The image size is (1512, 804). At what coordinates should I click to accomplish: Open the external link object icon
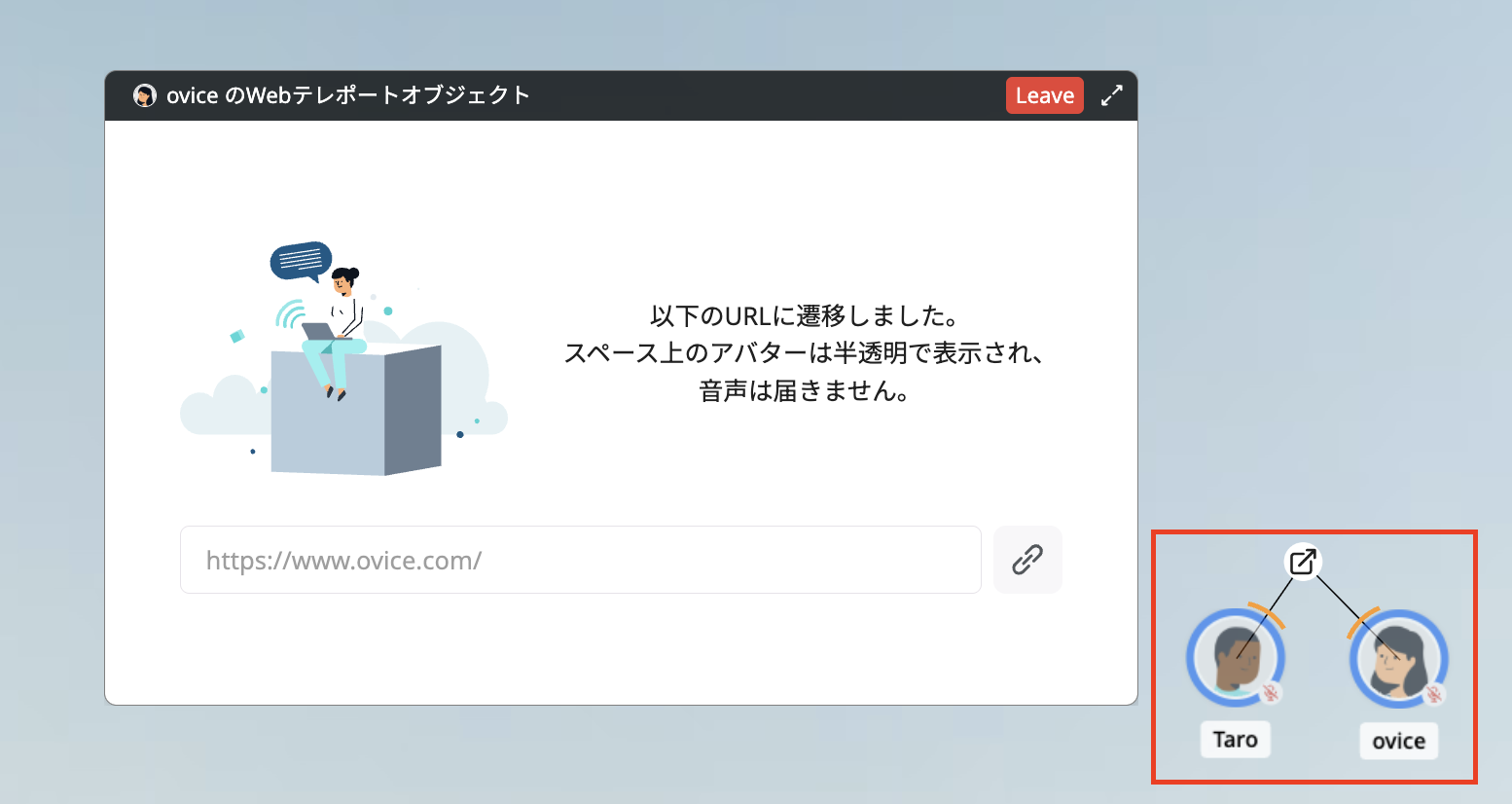pyautogui.click(x=1303, y=562)
